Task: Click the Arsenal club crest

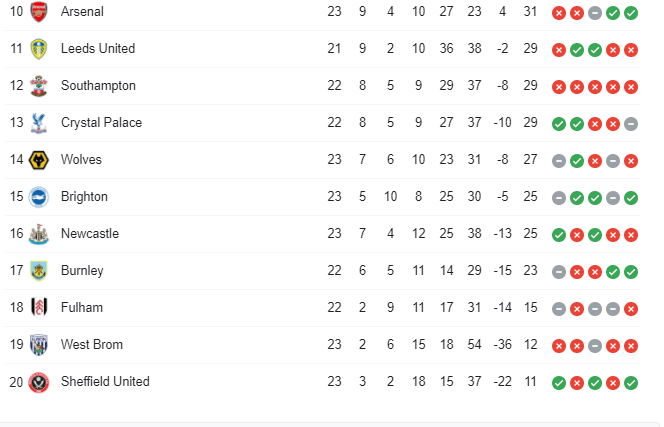Action: 39,12
